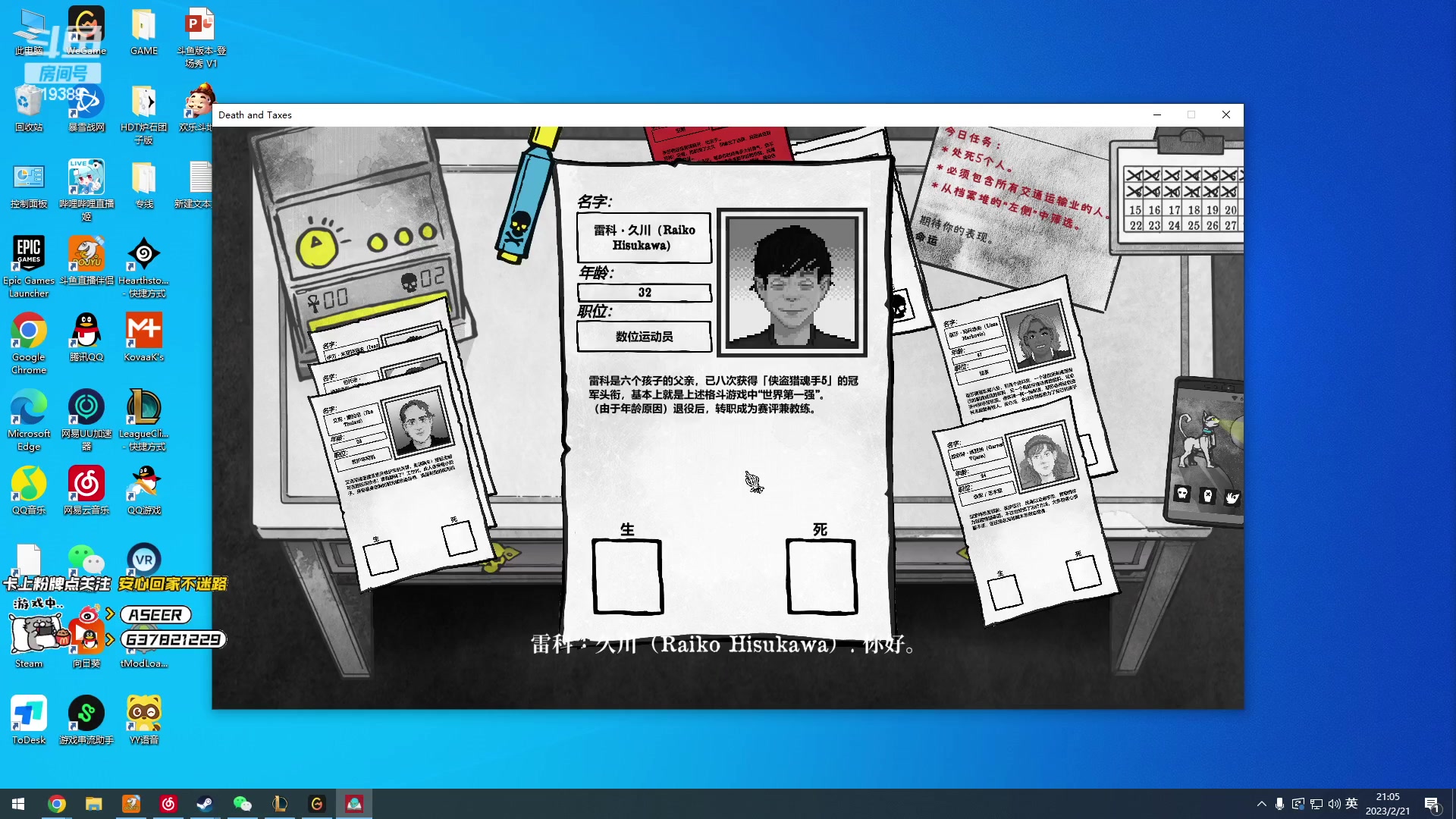1456x819 pixels.
Task: Click the volume icon in the system tray
Action: pos(1335,803)
